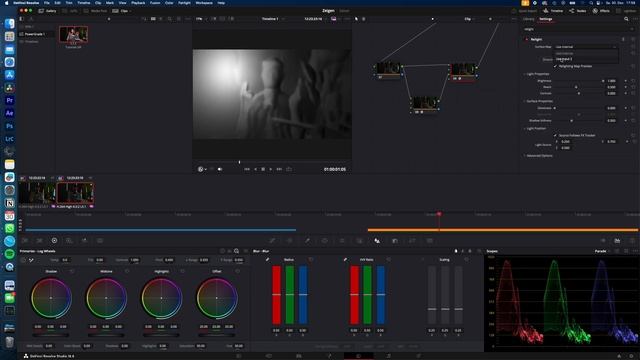The width and height of the screenshot is (640, 360).
Task: Open Premiere Pro from the Dock
Action: pos(9,100)
